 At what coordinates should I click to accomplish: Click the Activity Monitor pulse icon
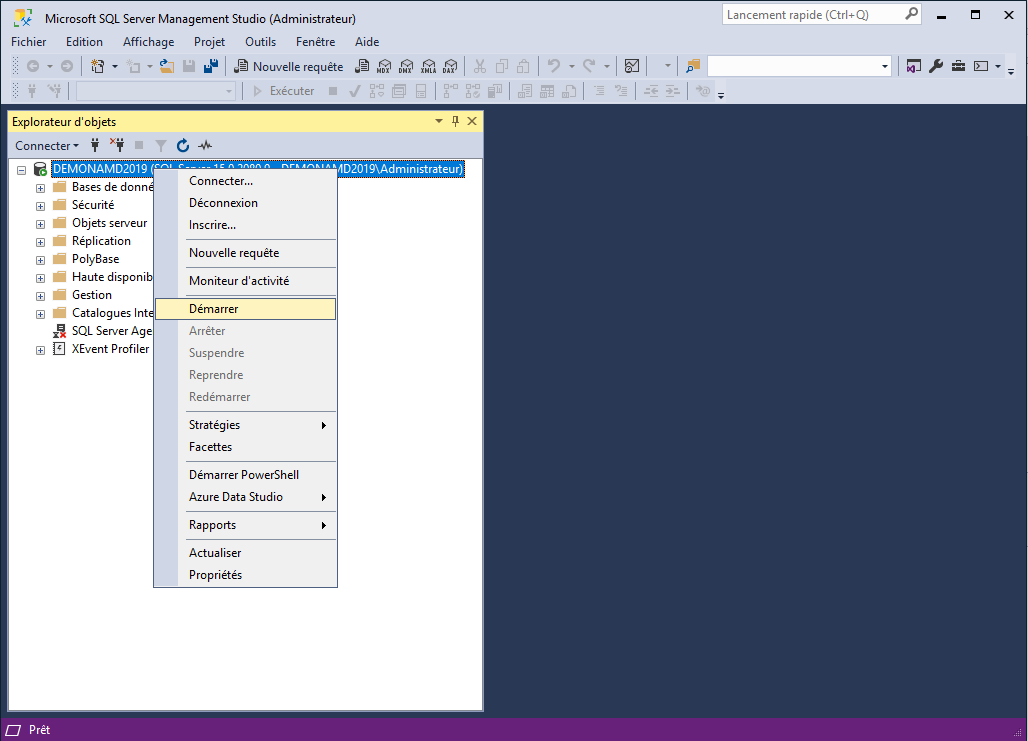coord(205,146)
